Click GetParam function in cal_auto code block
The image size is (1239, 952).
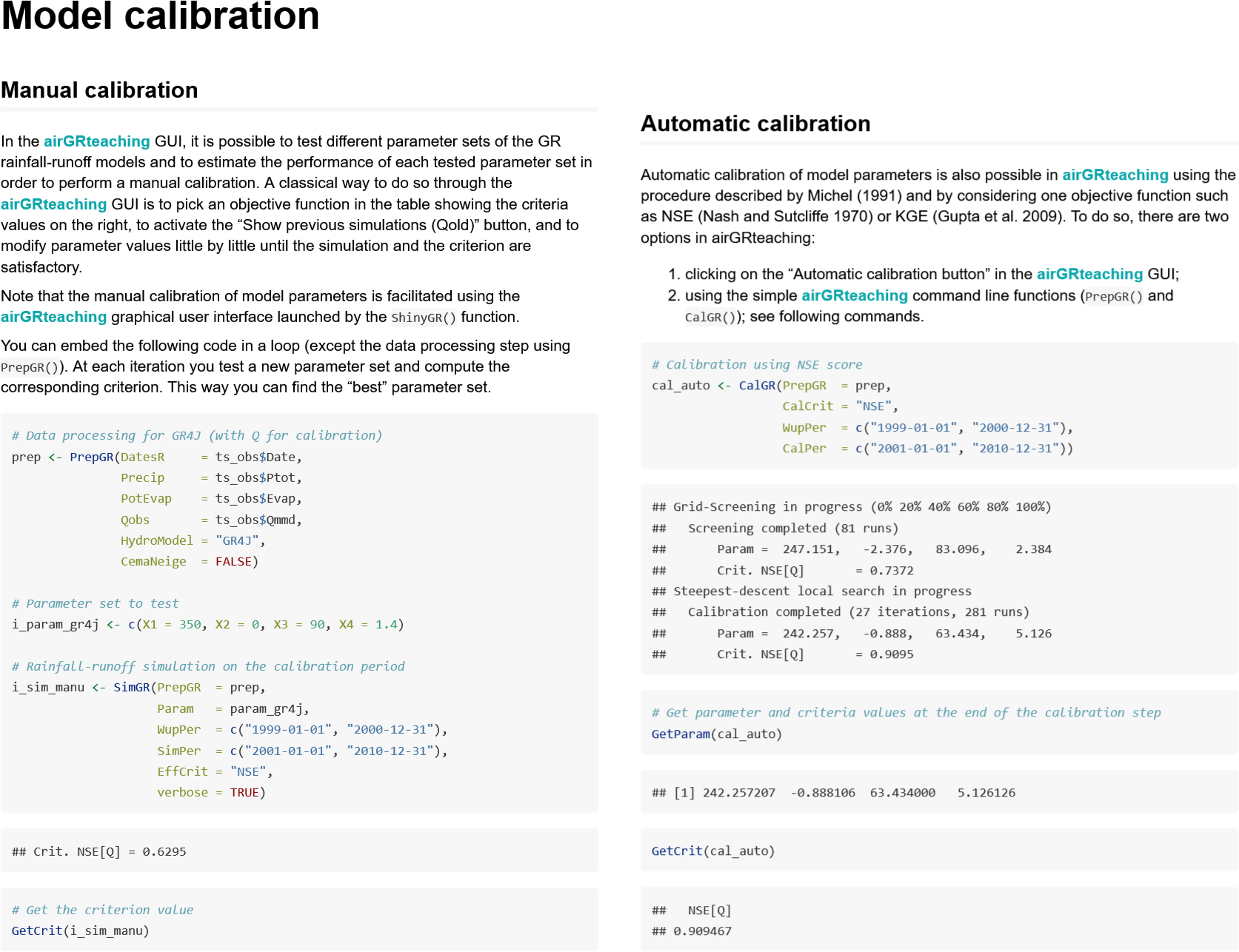click(x=680, y=734)
